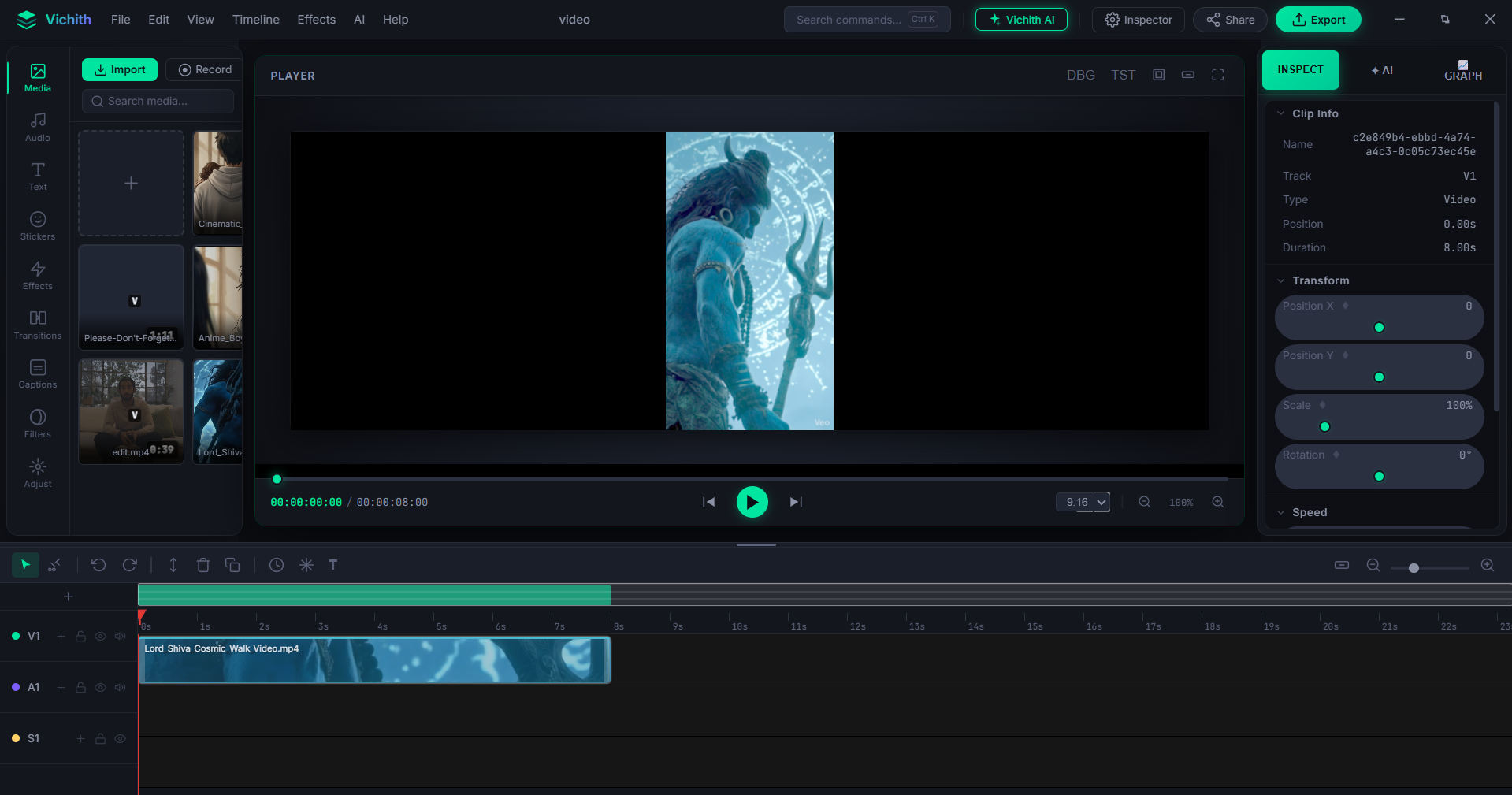Open the Text panel in sidebar
This screenshot has width=1512, height=795.
[x=37, y=176]
